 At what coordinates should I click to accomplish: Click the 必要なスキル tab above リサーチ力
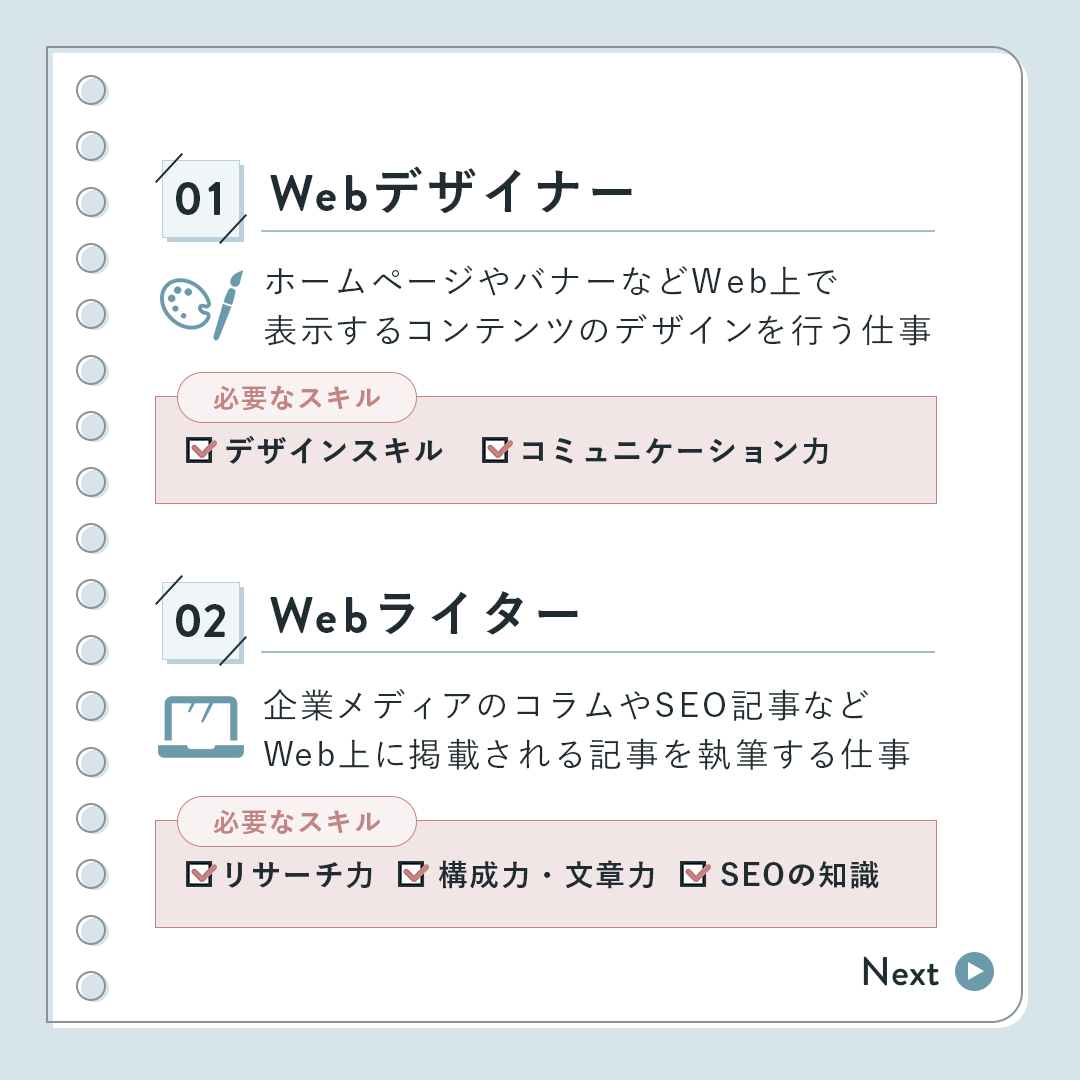[x=297, y=822]
